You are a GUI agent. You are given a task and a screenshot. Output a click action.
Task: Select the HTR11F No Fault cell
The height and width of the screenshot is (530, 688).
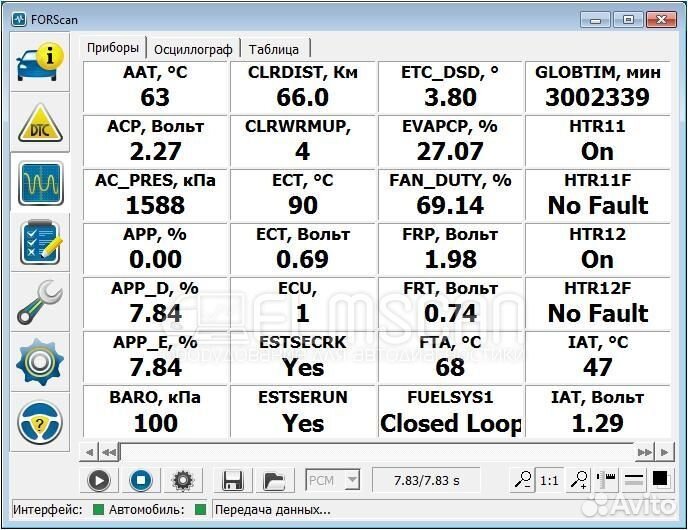[x=598, y=195]
